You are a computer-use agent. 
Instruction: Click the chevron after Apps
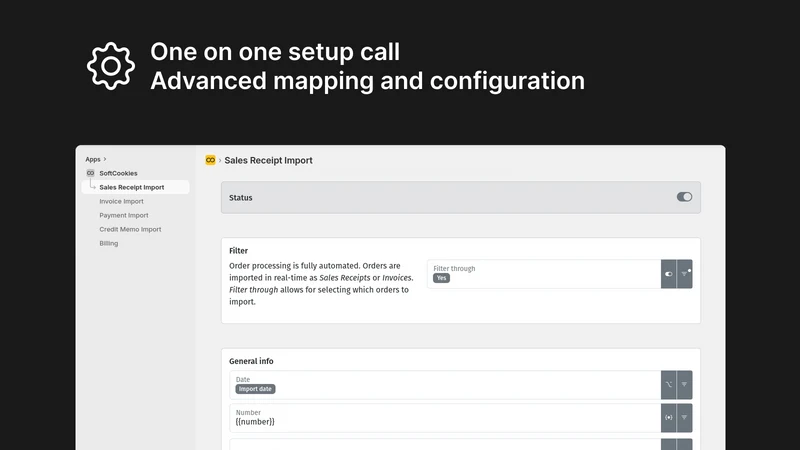click(x=105, y=159)
